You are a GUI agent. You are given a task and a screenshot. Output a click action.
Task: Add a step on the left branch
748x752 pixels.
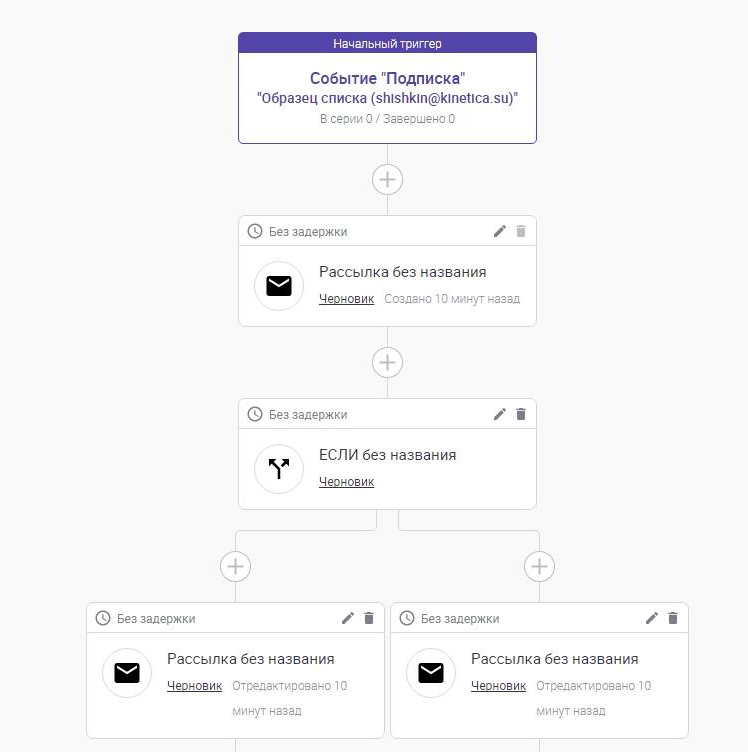click(235, 566)
